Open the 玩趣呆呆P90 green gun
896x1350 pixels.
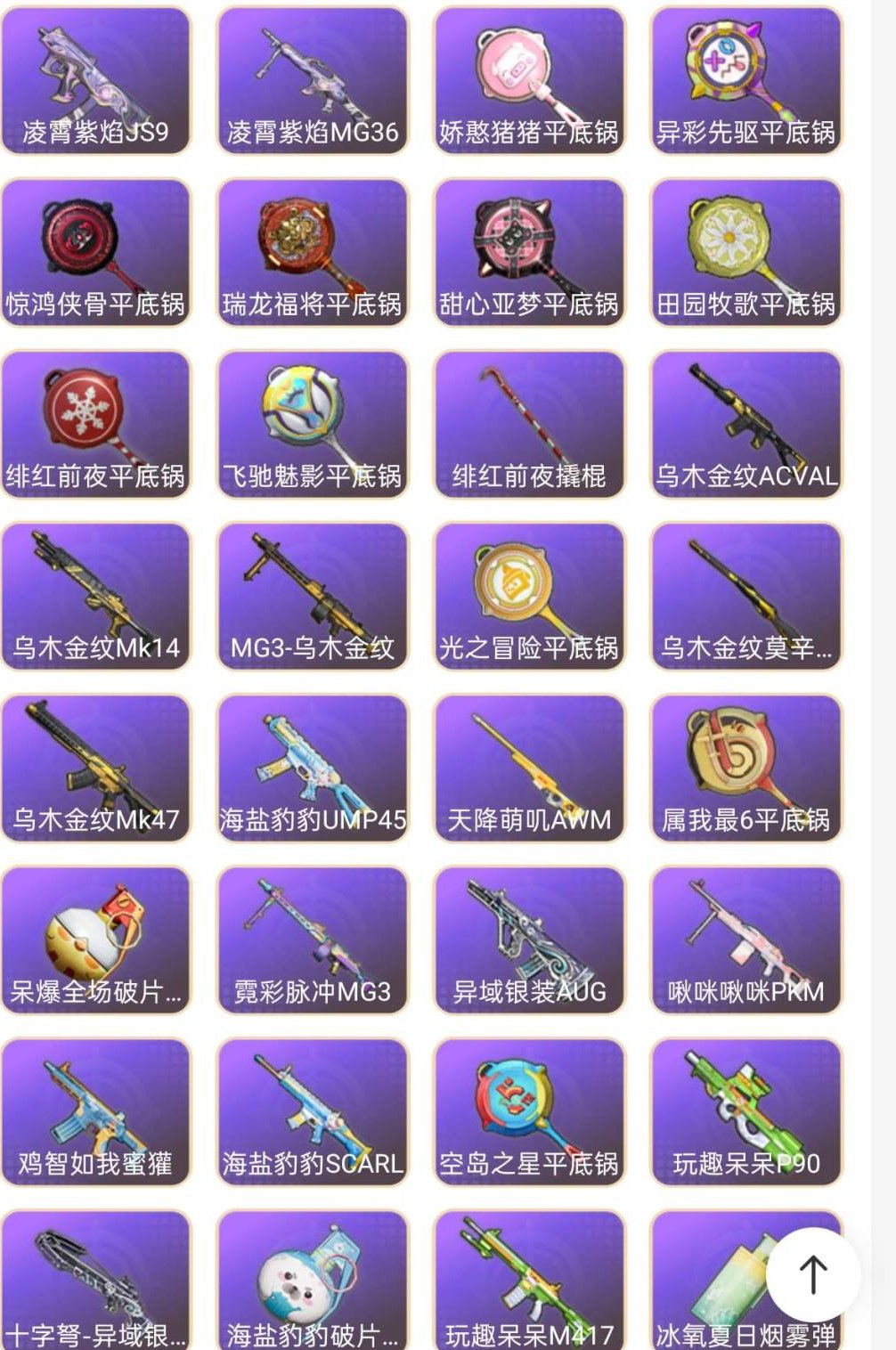(746, 1112)
